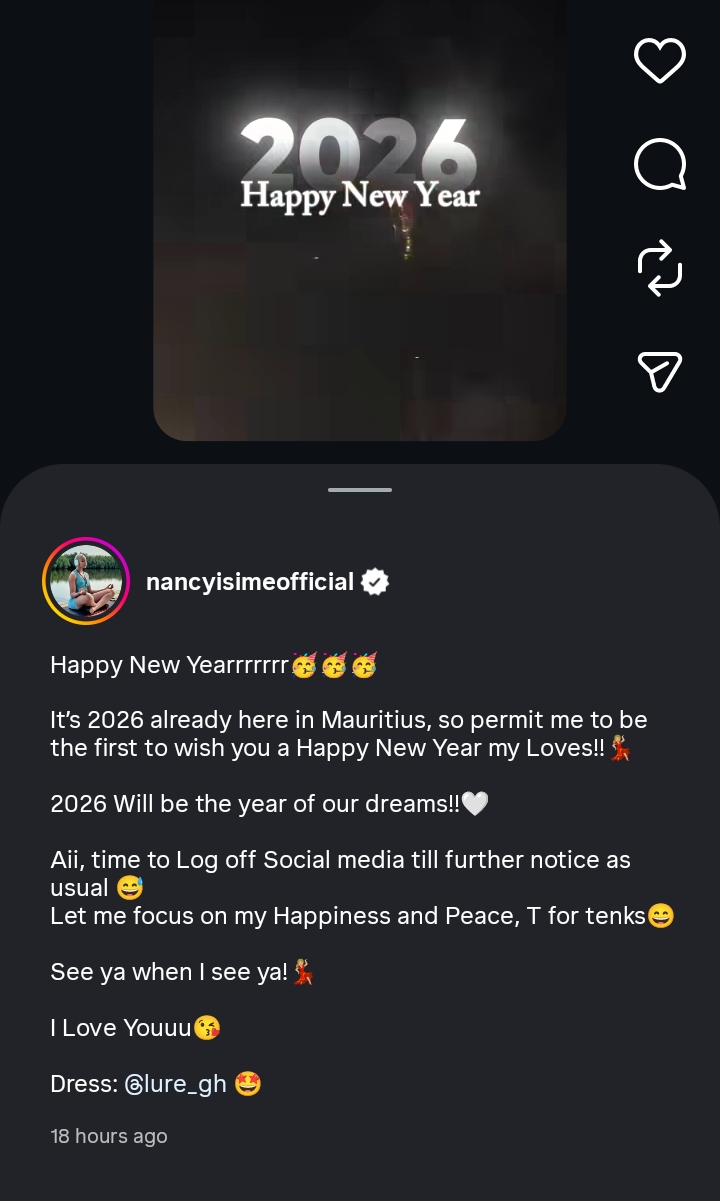Tap the "Happy New Year" overlay text in the video
The width and height of the screenshot is (720, 1201).
pyautogui.click(x=360, y=195)
